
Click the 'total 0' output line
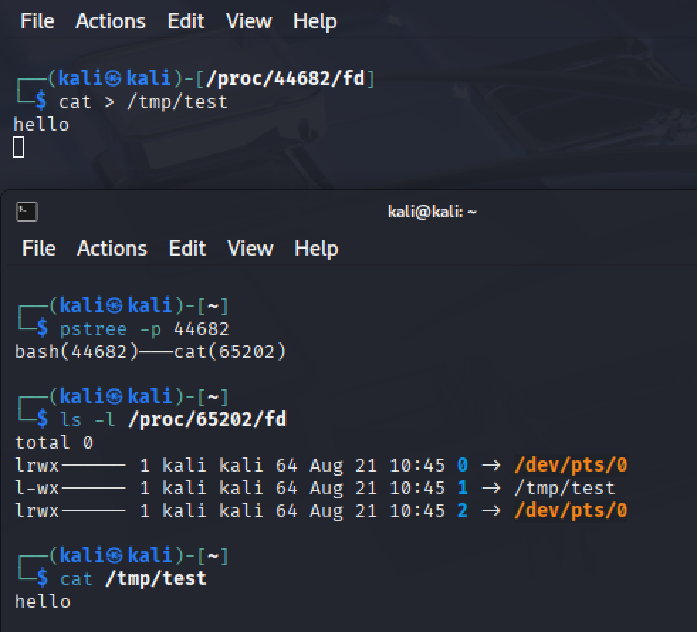pos(54,443)
